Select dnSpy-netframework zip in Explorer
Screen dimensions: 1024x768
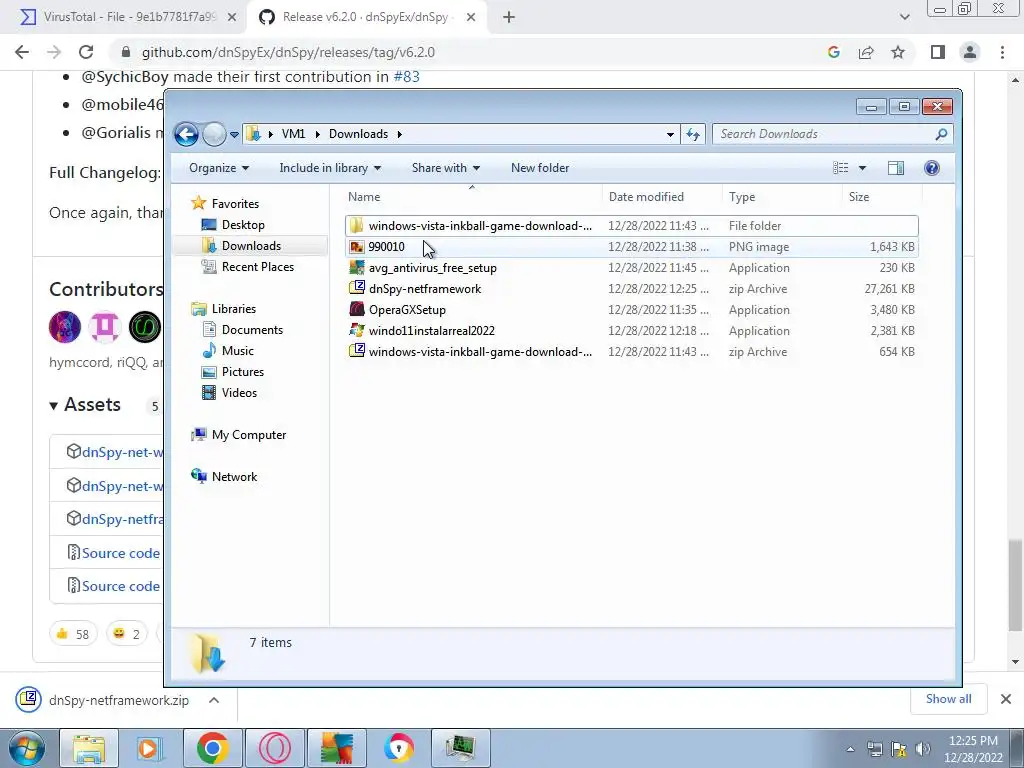coord(632,289)
